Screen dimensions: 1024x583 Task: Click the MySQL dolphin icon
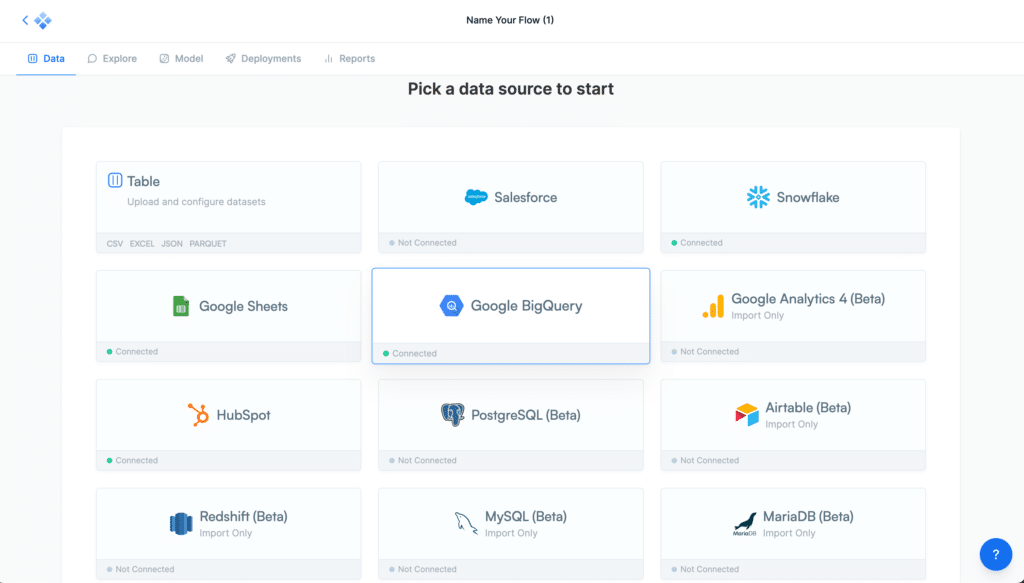click(466, 524)
